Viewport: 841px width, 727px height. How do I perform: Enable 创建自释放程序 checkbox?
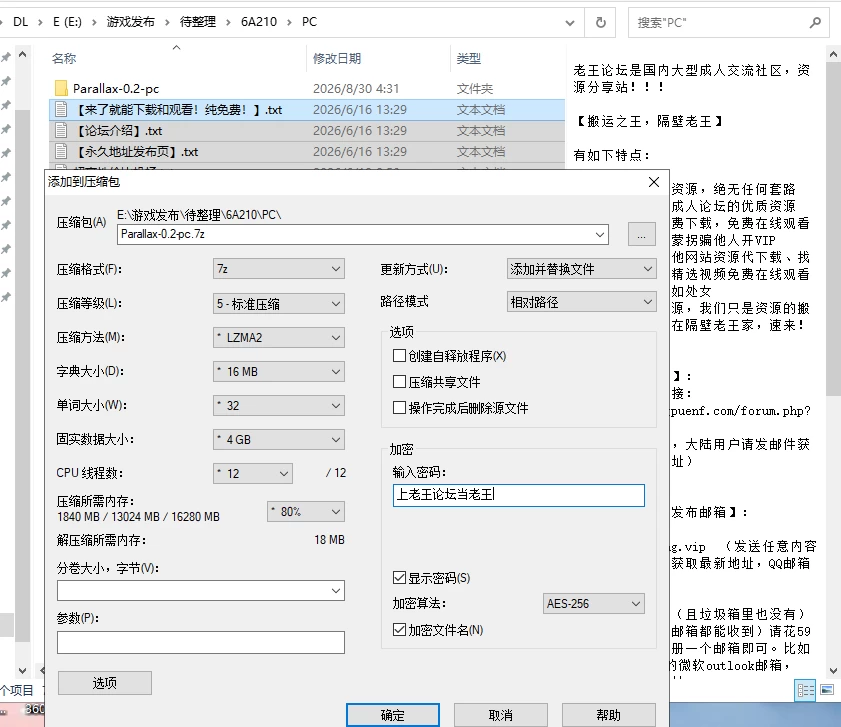pyautogui.click(x=399, y=355)
